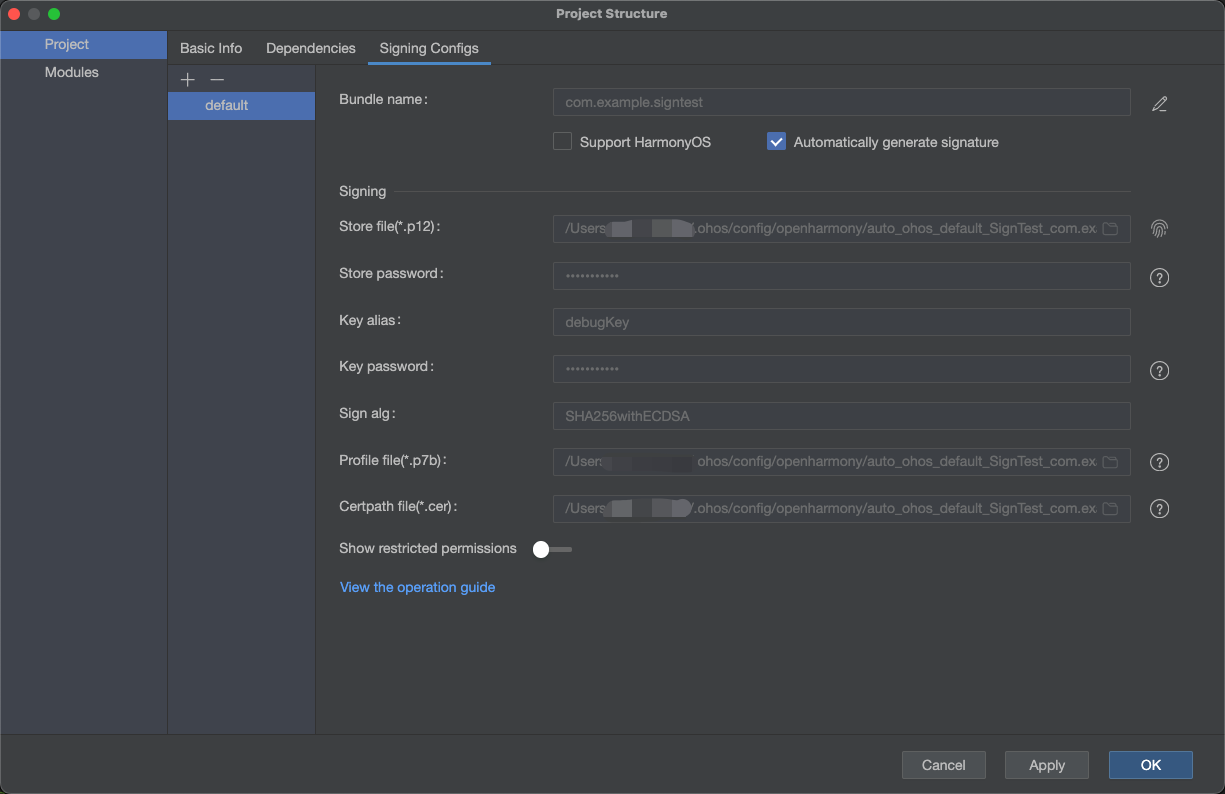Click the green zoom window button

[54, 14]
